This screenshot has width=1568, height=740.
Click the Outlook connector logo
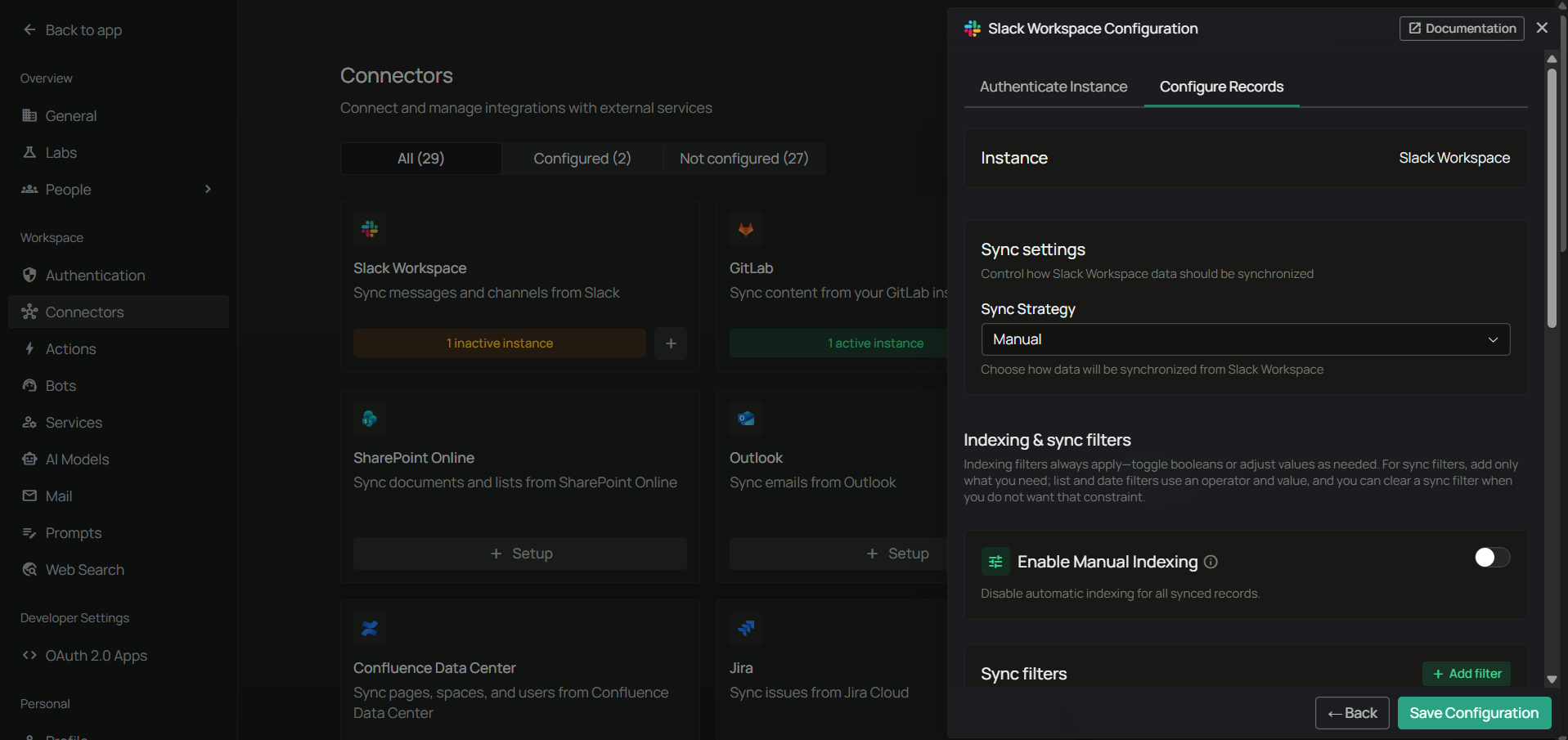(746, 419)
